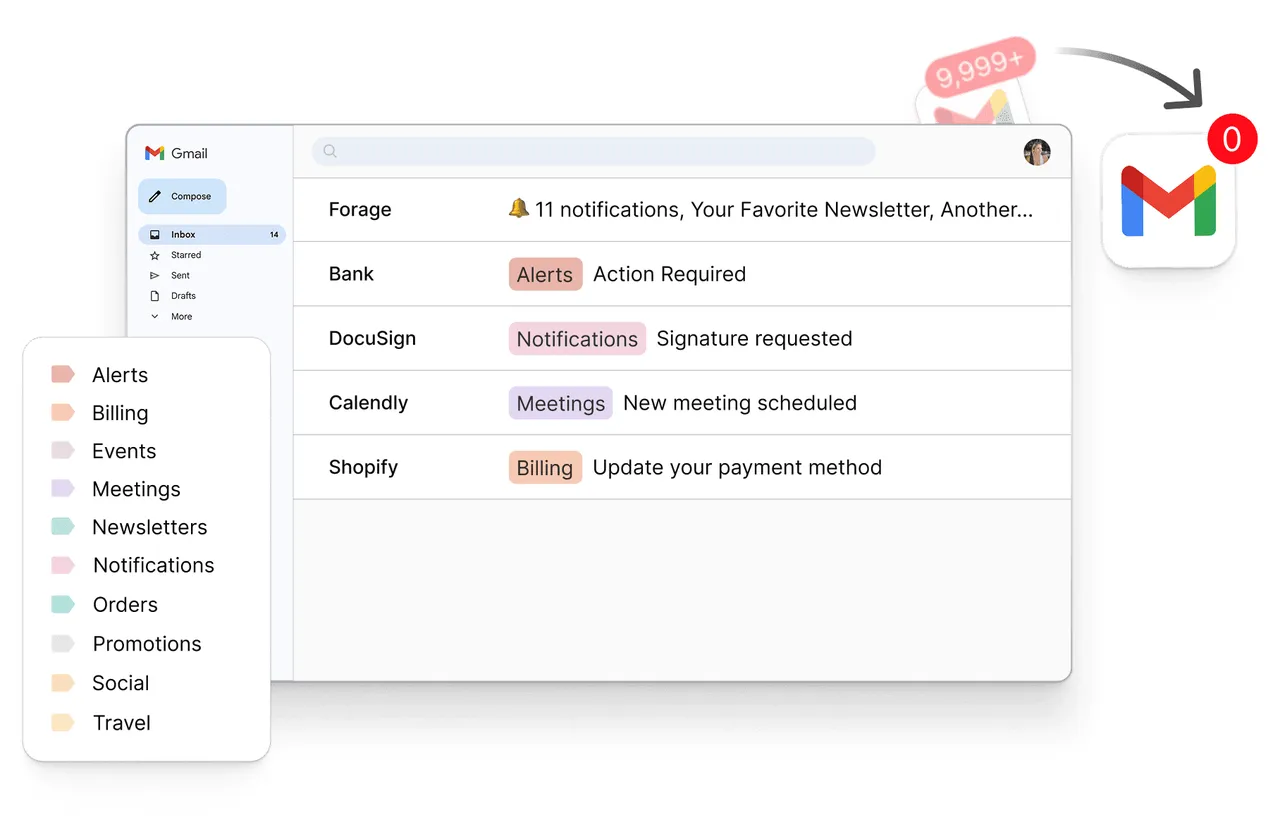Select the Events label
Screen dimensions: 1280x827
coord(104,451)
